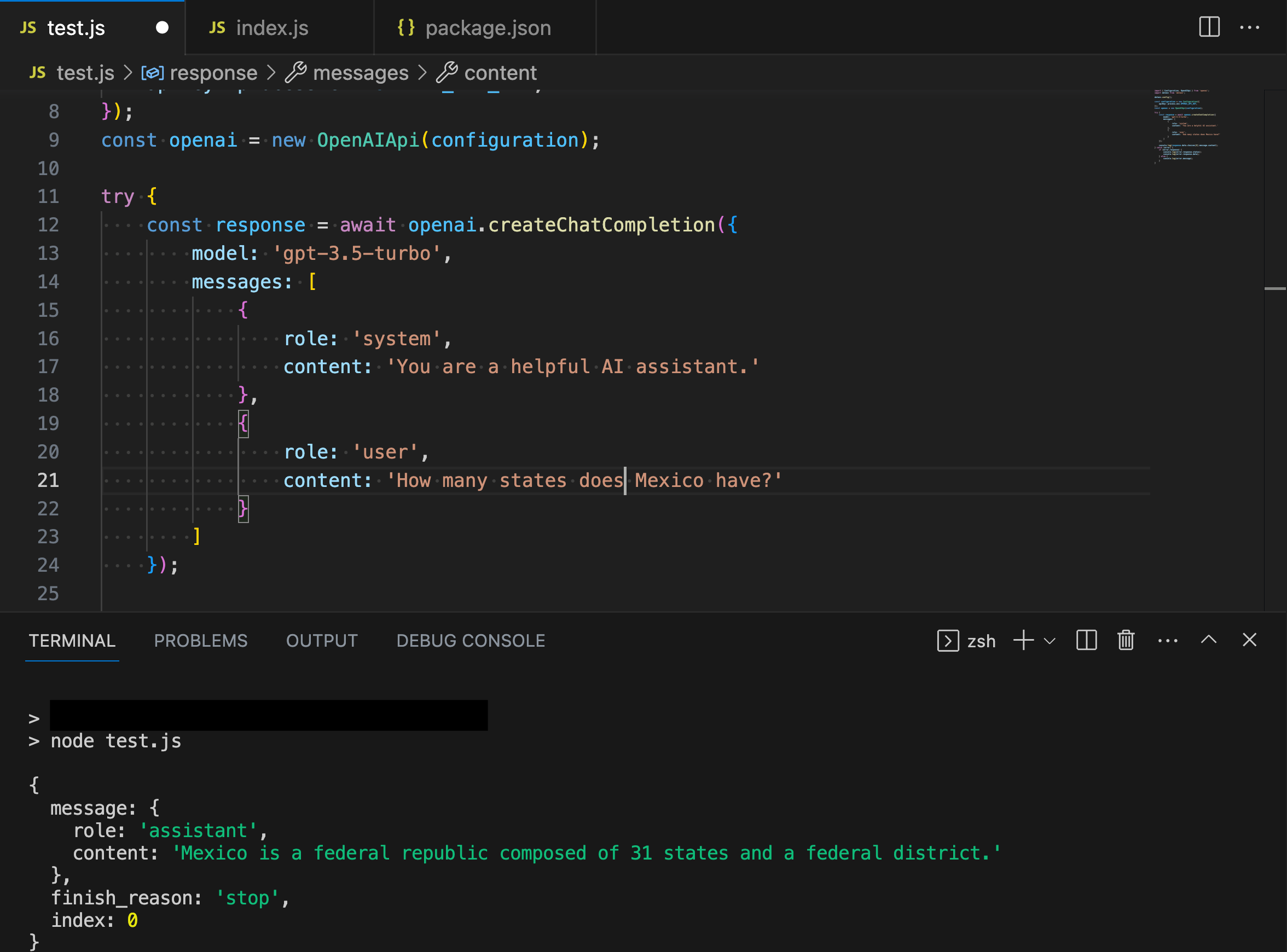Image resolution: width=1287 pixels, height=952 pixels.
Task: Click the new terminal plus icon
Action: [1023, 640]
